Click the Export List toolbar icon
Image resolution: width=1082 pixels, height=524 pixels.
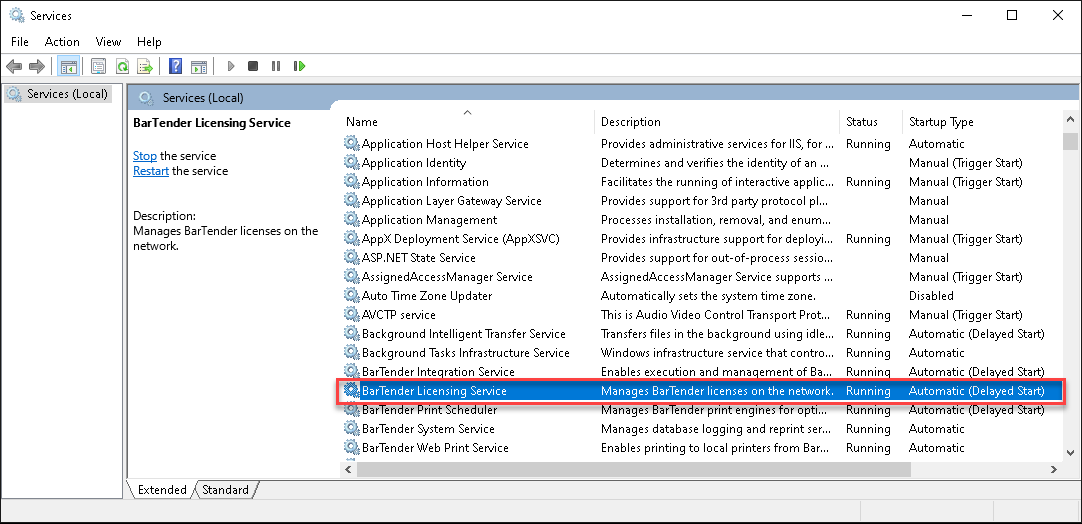click(144, 66)
